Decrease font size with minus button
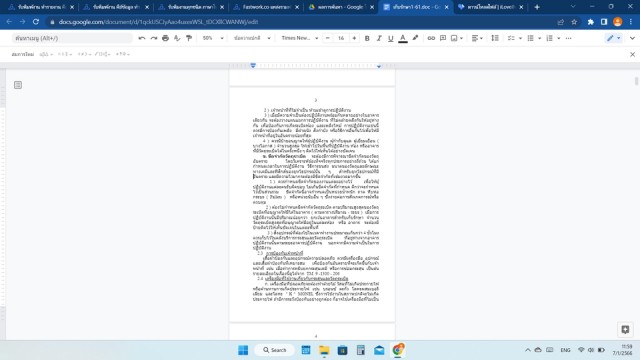The height and width of the screenshot is (360, 640). coord(327,38)
